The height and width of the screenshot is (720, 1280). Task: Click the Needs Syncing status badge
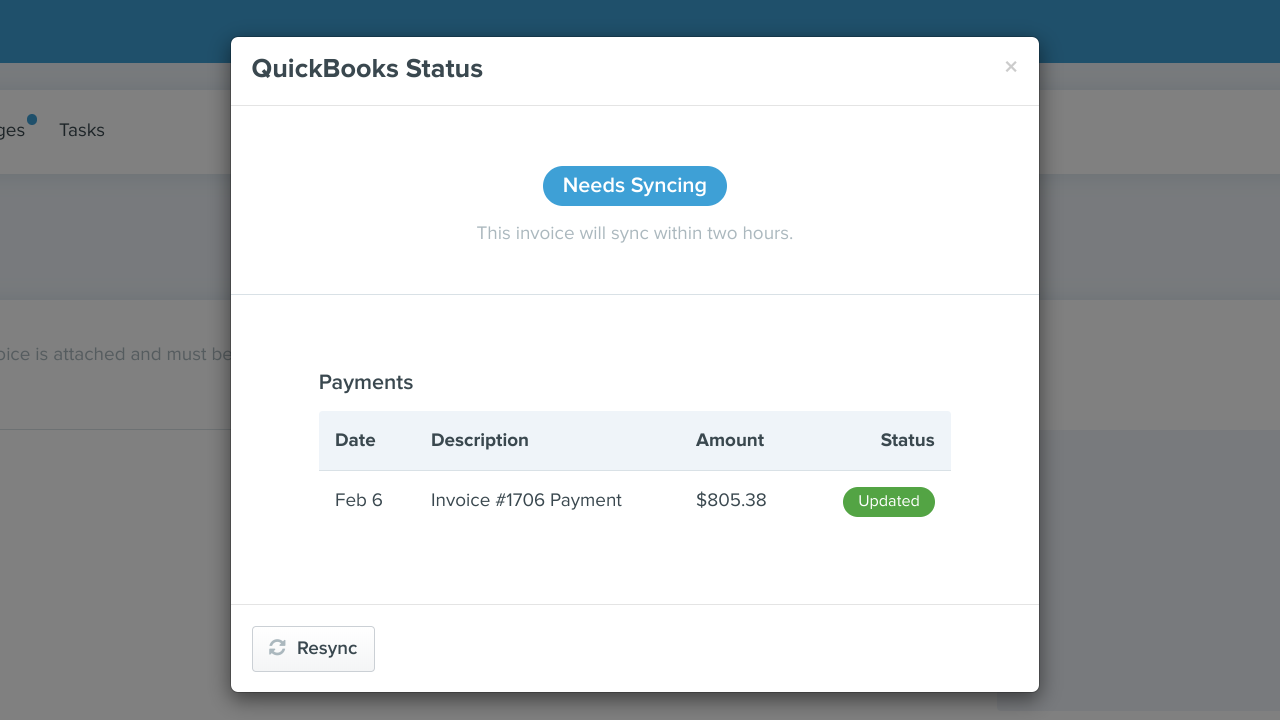(635, 186)
